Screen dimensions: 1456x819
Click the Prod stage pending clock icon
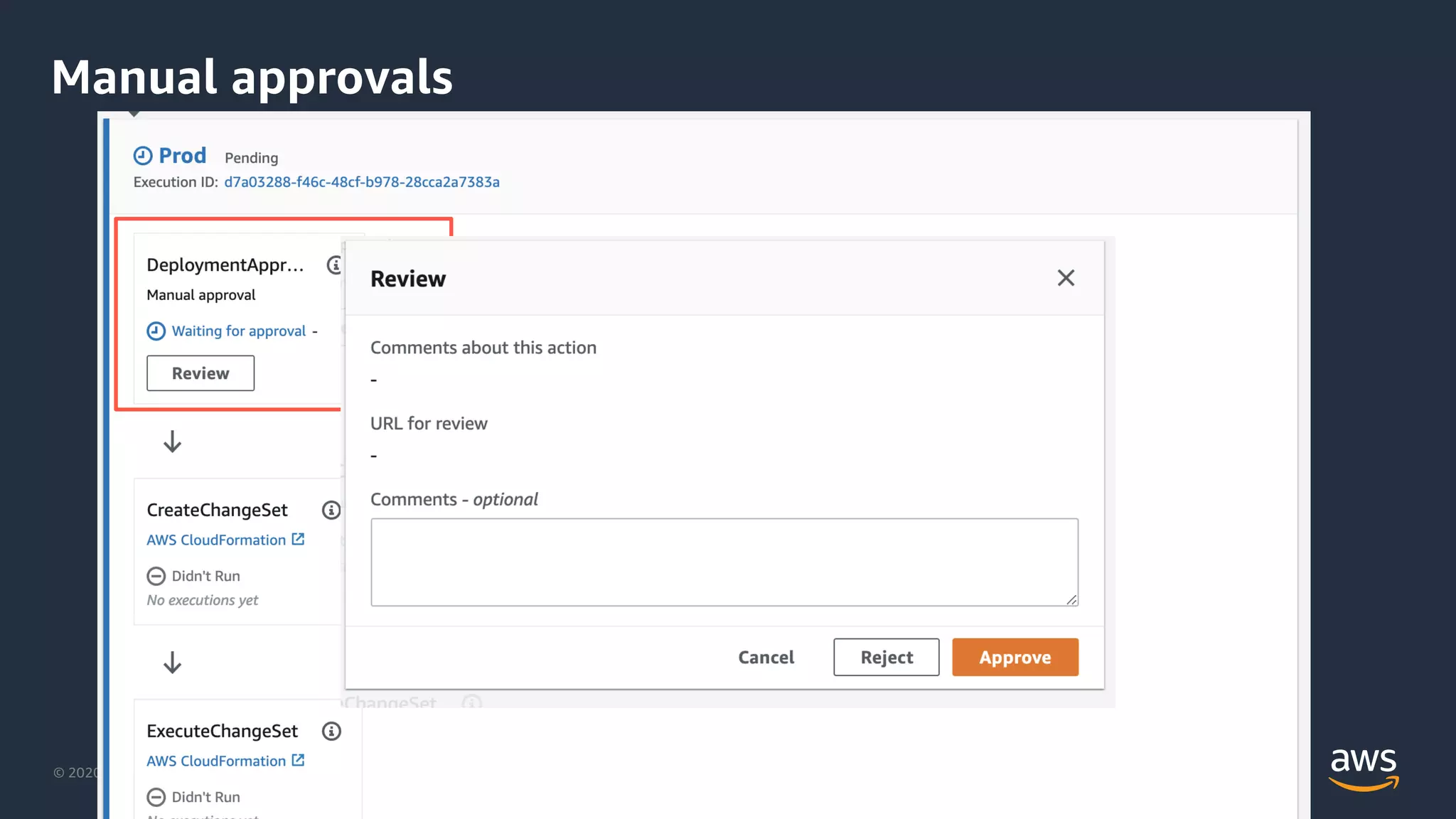[x=143, y=156]
